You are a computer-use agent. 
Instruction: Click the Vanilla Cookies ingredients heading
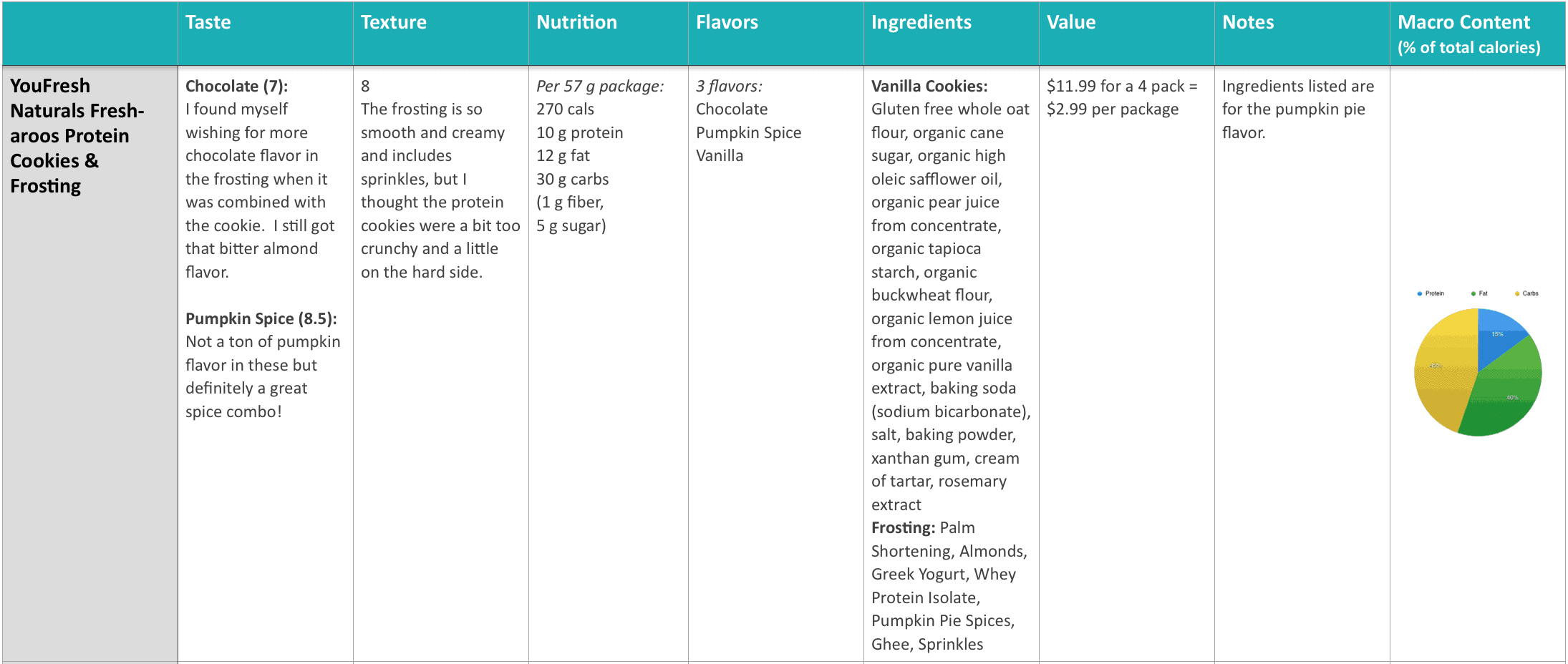tap(929, 86)
